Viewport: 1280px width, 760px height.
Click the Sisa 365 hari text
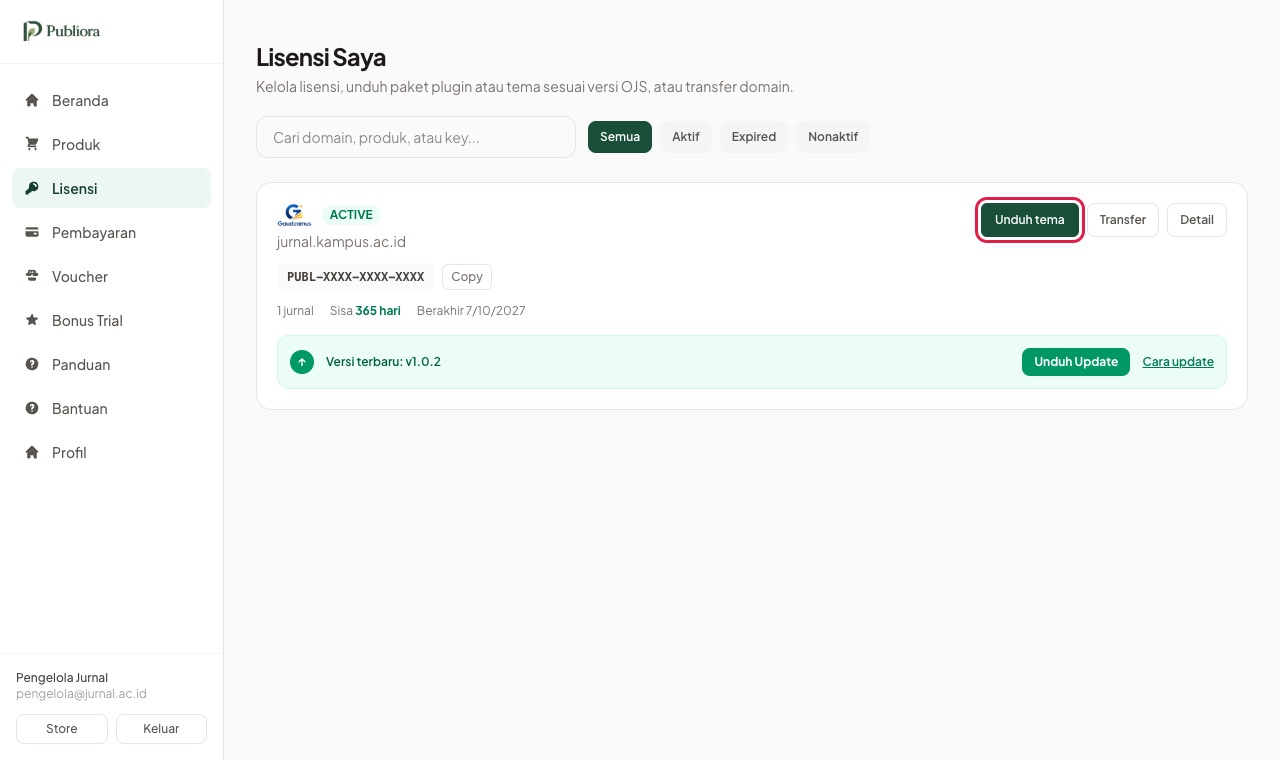[365, 311]
